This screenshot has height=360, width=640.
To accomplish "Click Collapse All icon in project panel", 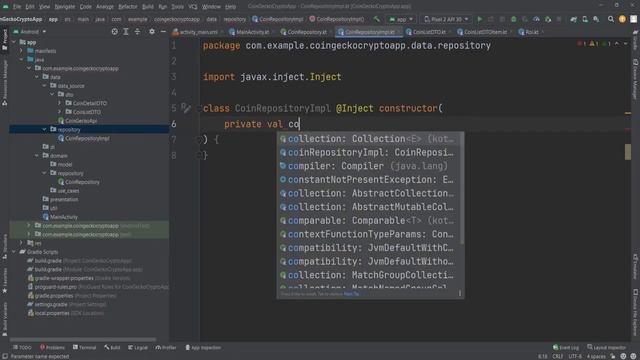I will (137, 31).
